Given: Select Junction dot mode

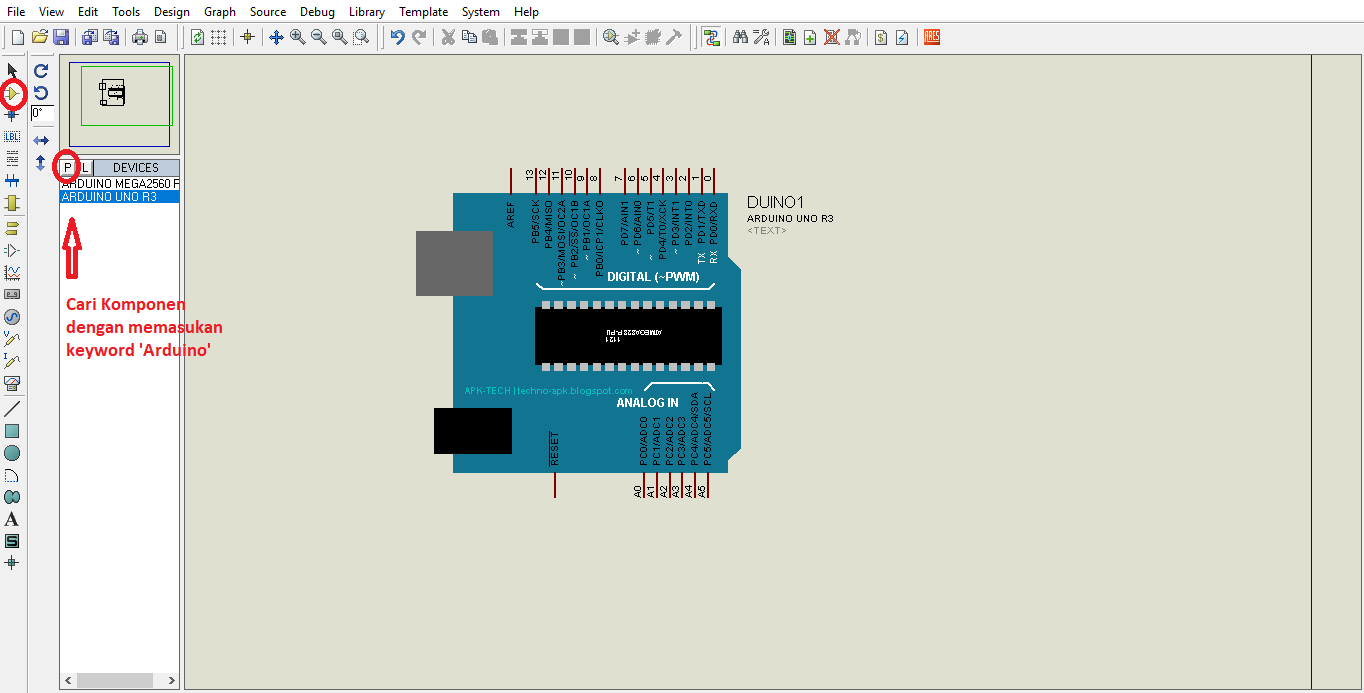Looking at the screenshot, I should [x=12, y=115].
